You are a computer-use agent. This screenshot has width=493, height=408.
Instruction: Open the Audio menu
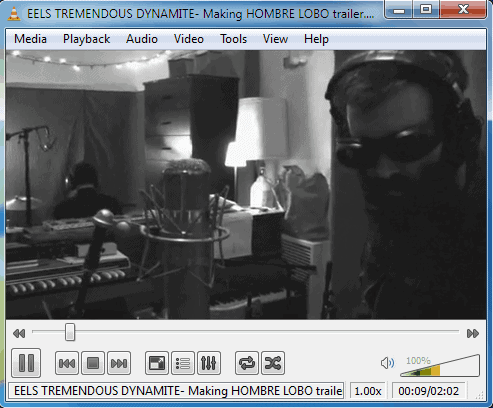142,39
